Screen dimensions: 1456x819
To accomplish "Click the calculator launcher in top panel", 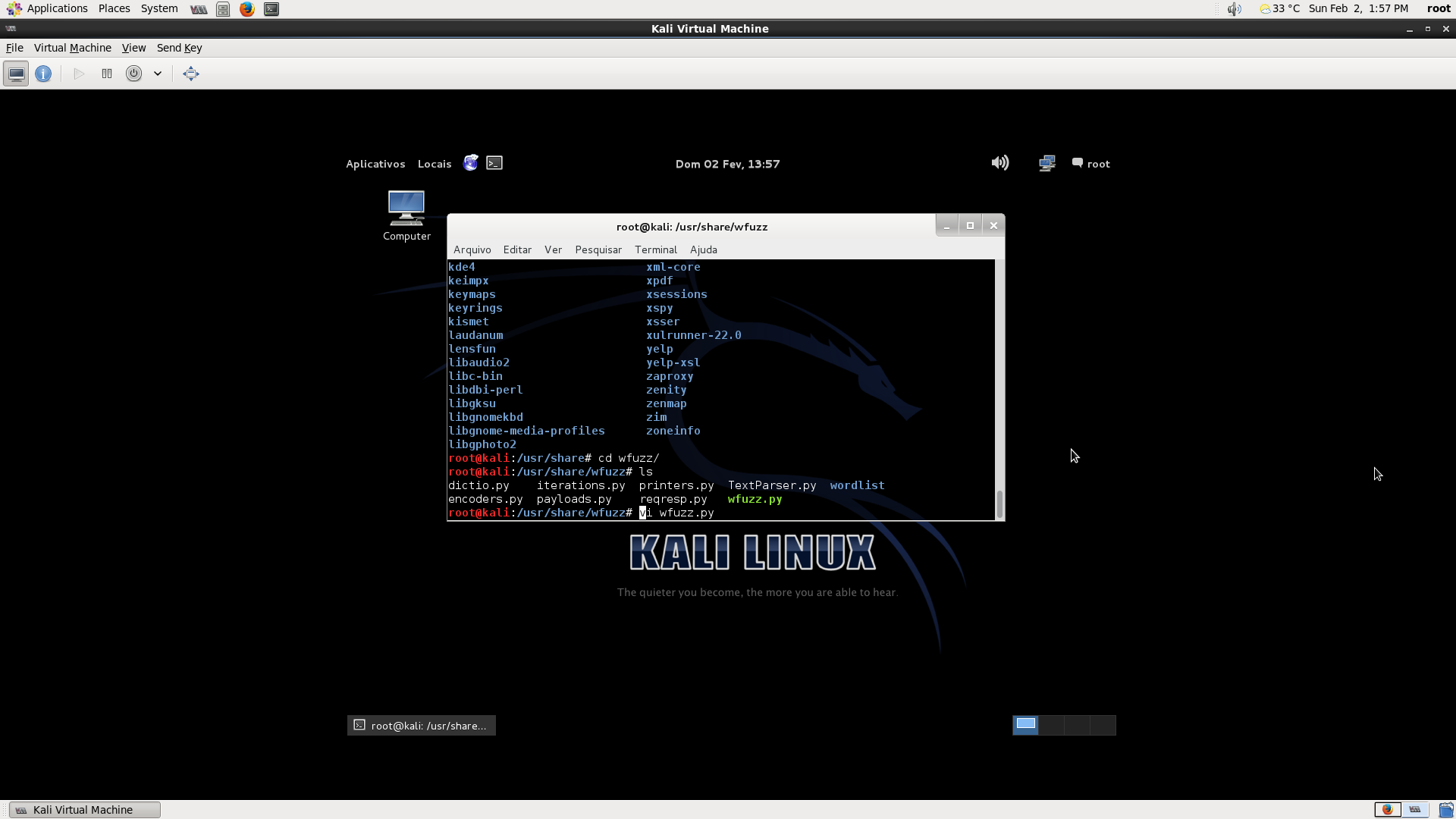I will coord(223,9).
